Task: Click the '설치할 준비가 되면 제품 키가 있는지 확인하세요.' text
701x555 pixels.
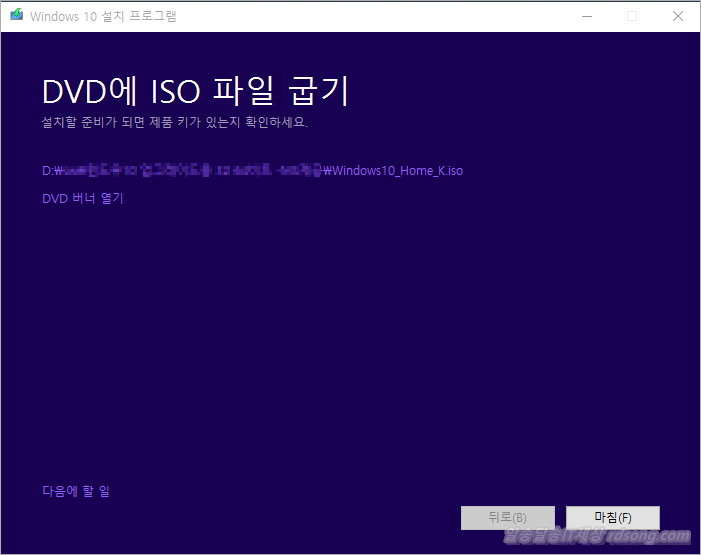Action: (x=174, y=122)
